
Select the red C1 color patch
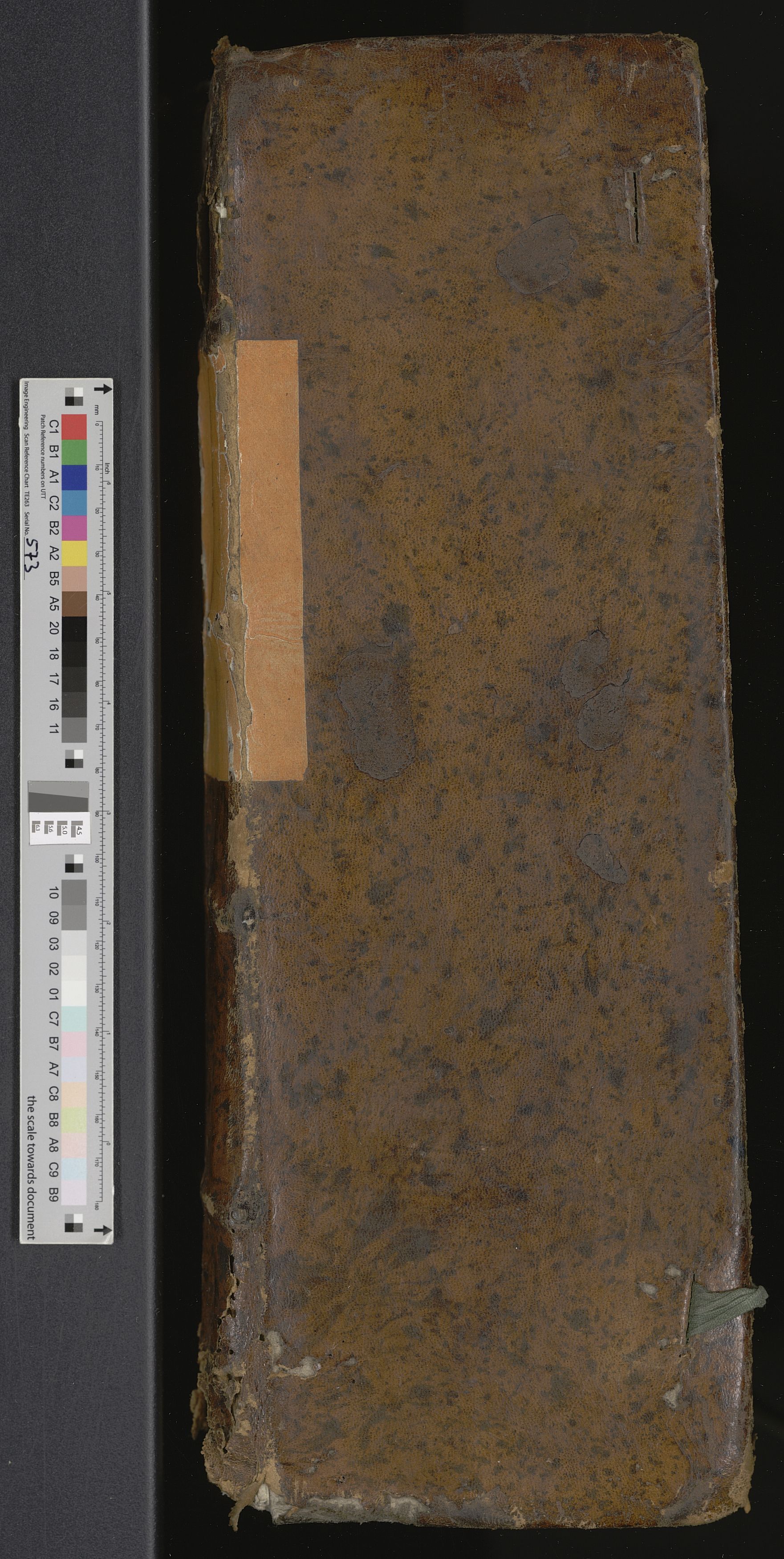click(x=74, y=427)
